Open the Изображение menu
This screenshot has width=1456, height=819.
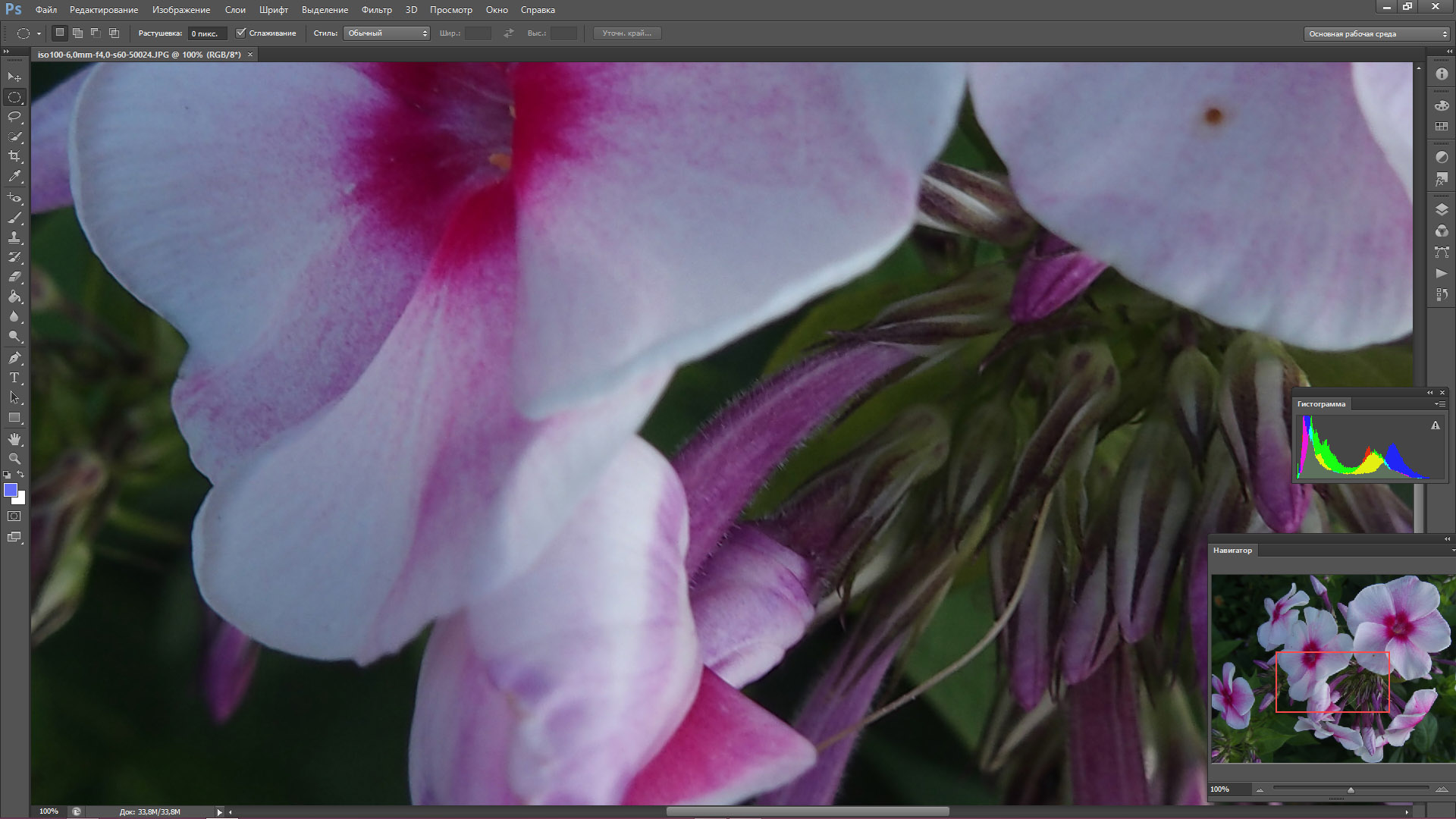[180, 10]
